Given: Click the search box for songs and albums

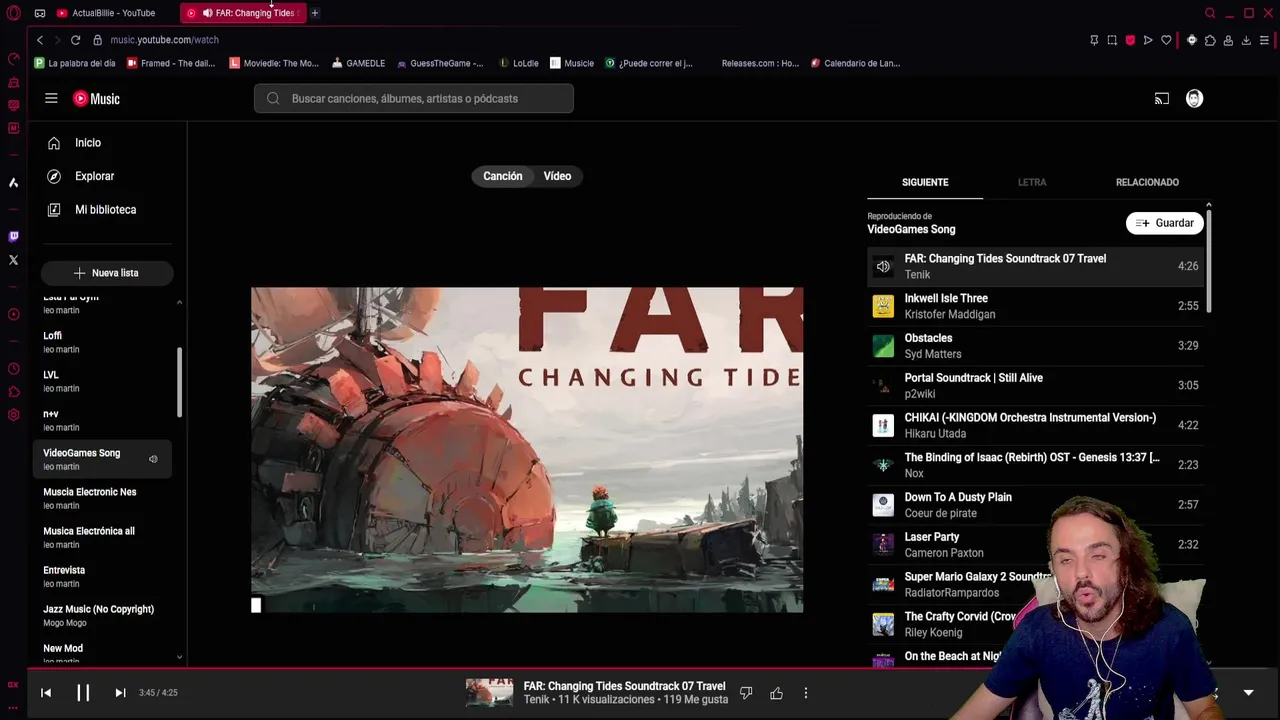Looking at the screenshot, I should (x=414, y=98).
